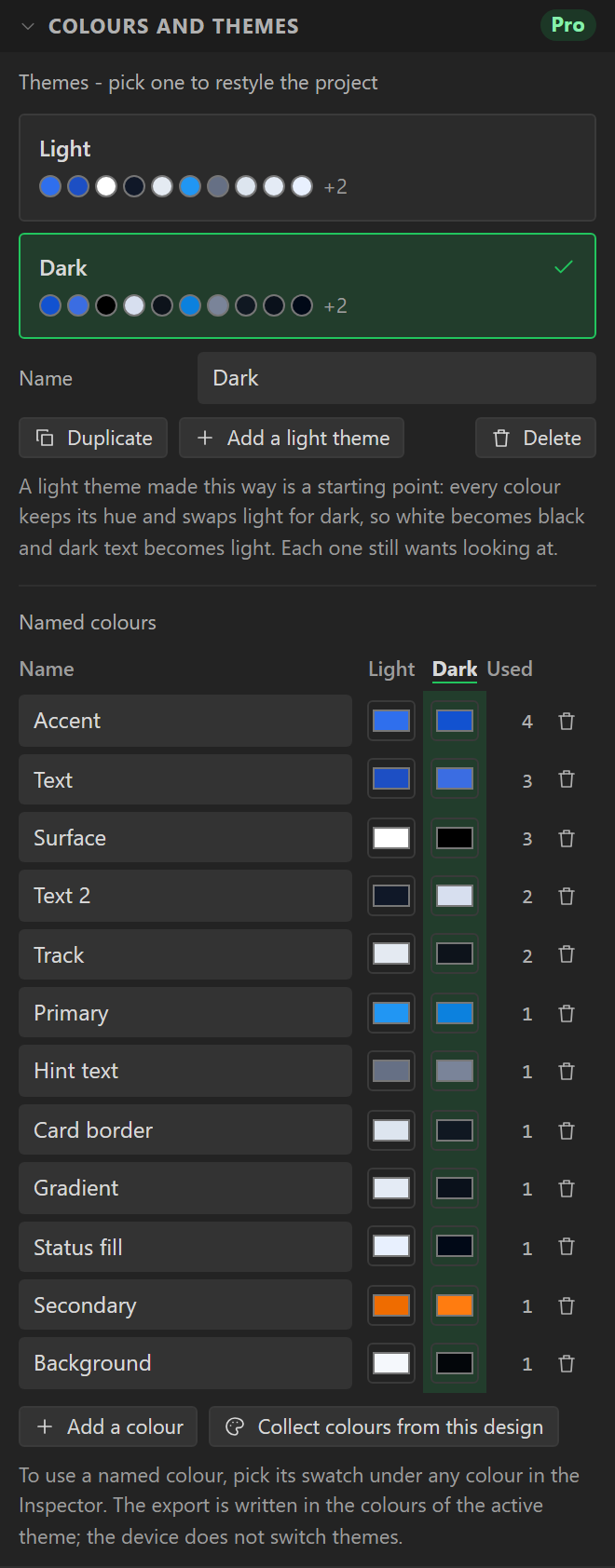Delete the Surface named colour
The width and height of the screenshot is (615, 1568).
click(x=567, y=838)
